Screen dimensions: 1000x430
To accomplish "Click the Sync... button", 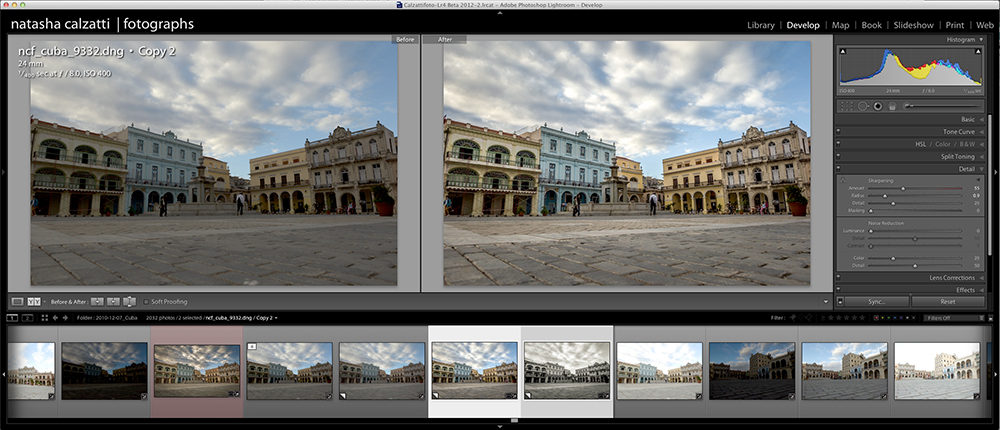I will click(877, 302).
